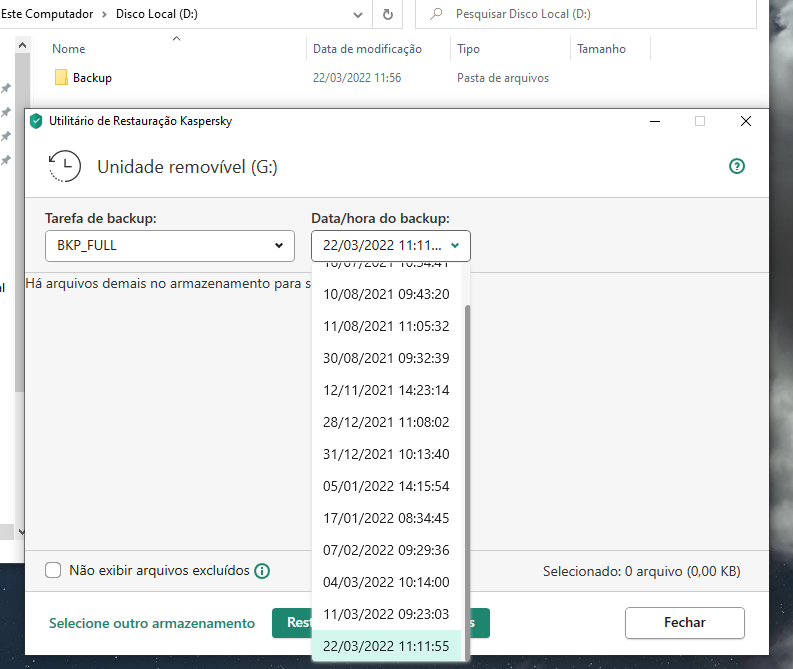This screenshot has width=793, height=669.
Task: Click Este Computador in the address path
Action: click(47, 14)
